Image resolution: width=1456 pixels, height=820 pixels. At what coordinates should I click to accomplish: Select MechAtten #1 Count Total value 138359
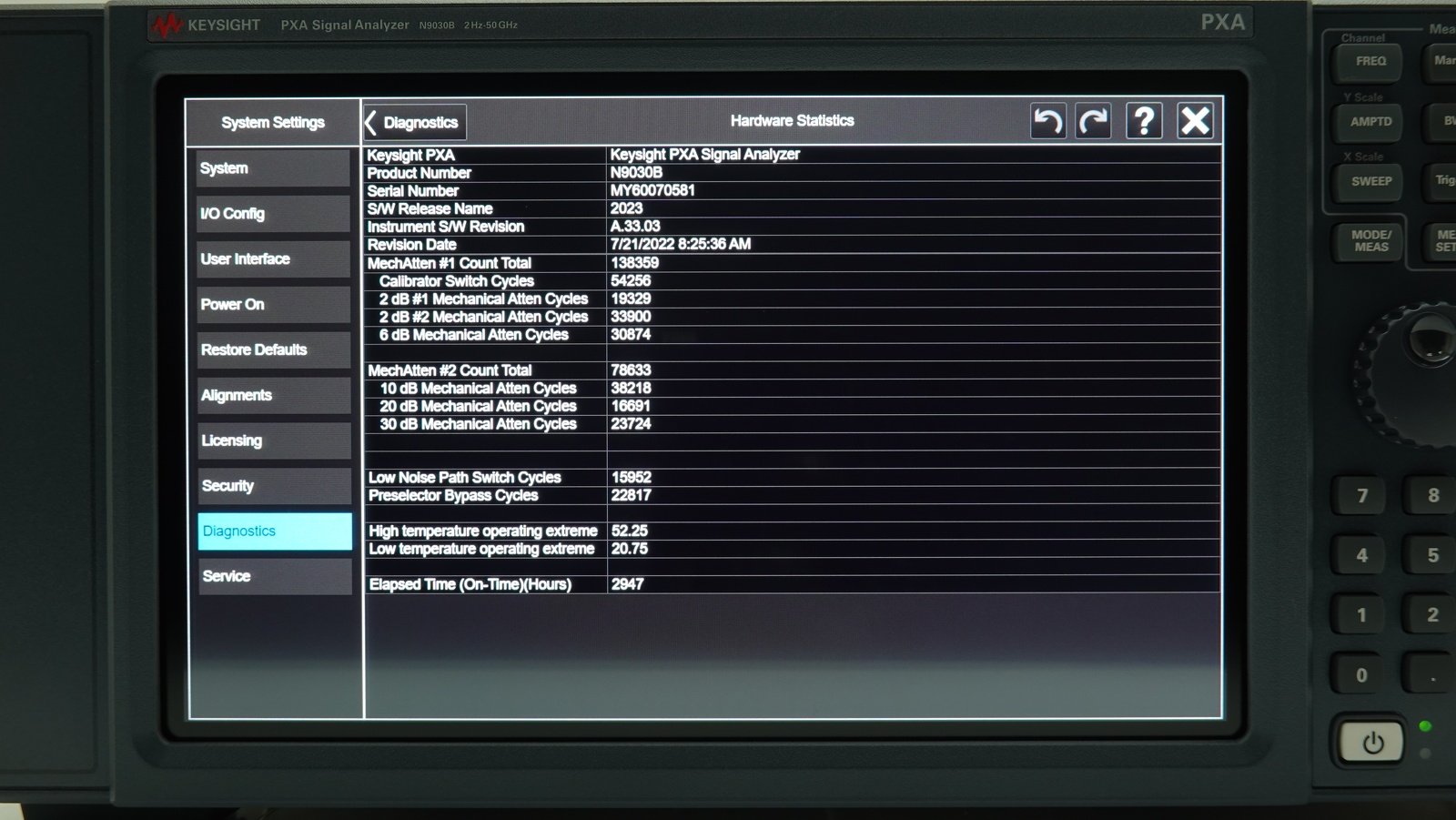click(x=634, y=262)
